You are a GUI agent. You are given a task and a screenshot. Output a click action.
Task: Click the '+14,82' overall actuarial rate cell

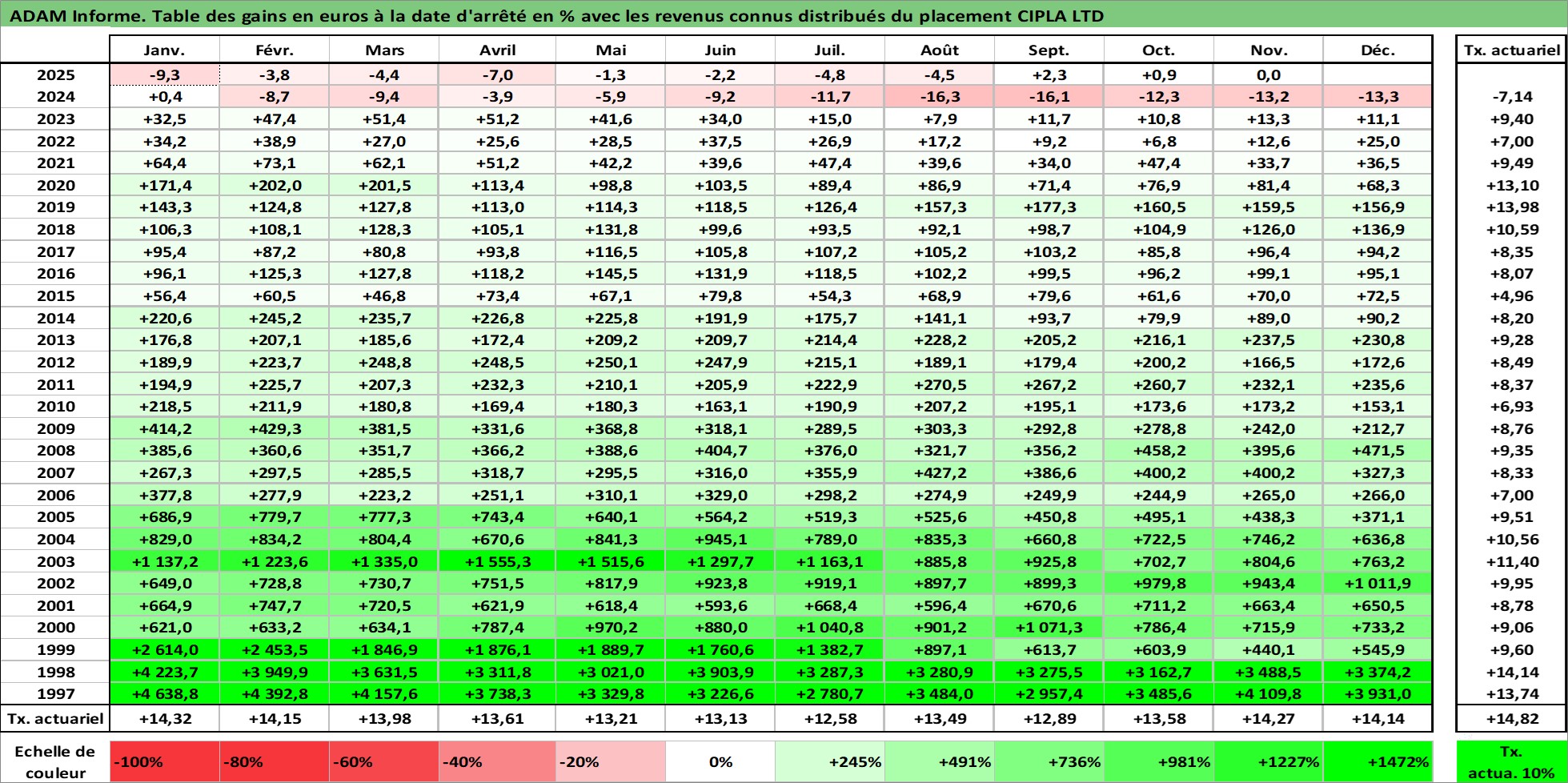point(1511,718)
